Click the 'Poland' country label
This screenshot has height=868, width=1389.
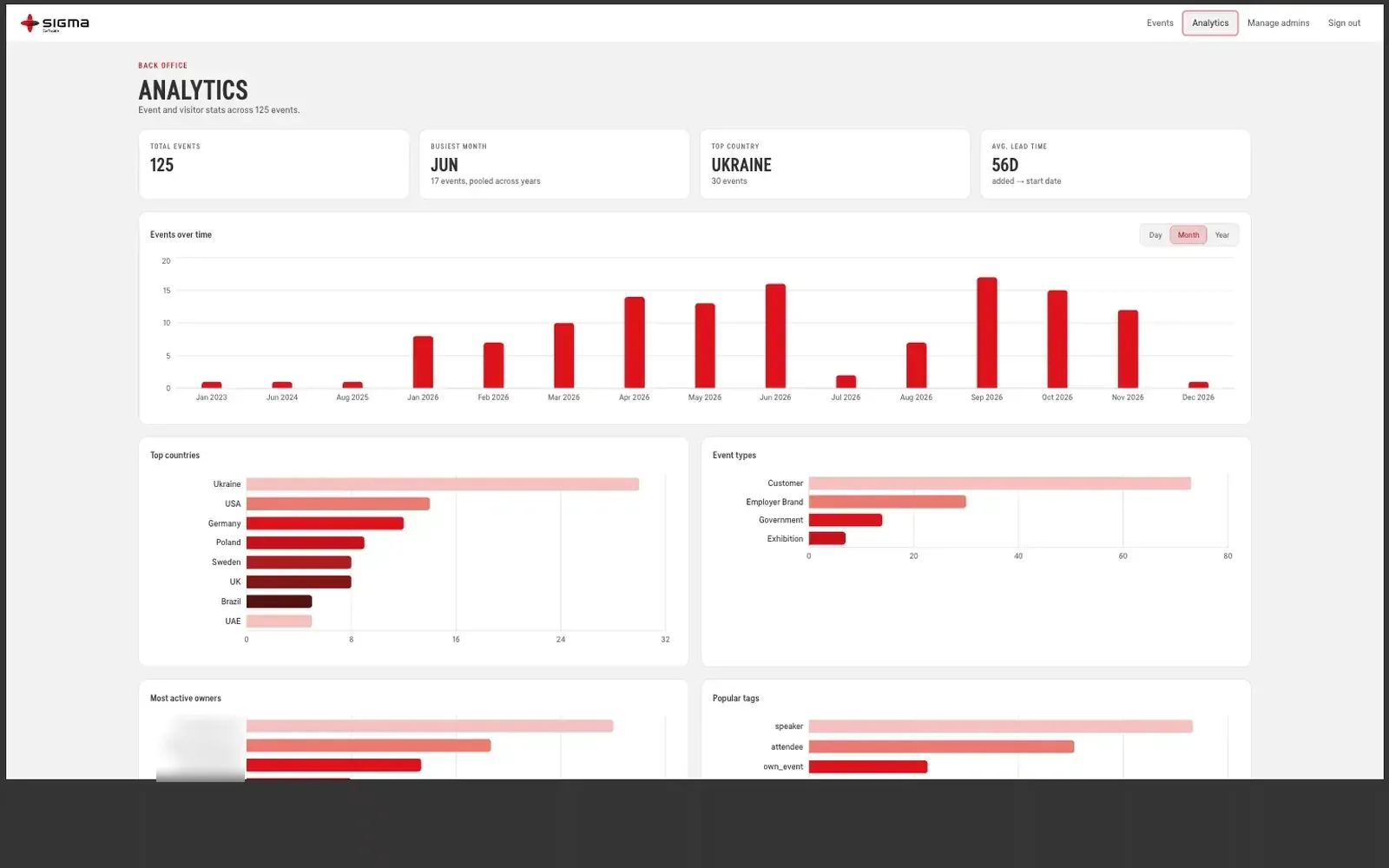coord(228,542)
